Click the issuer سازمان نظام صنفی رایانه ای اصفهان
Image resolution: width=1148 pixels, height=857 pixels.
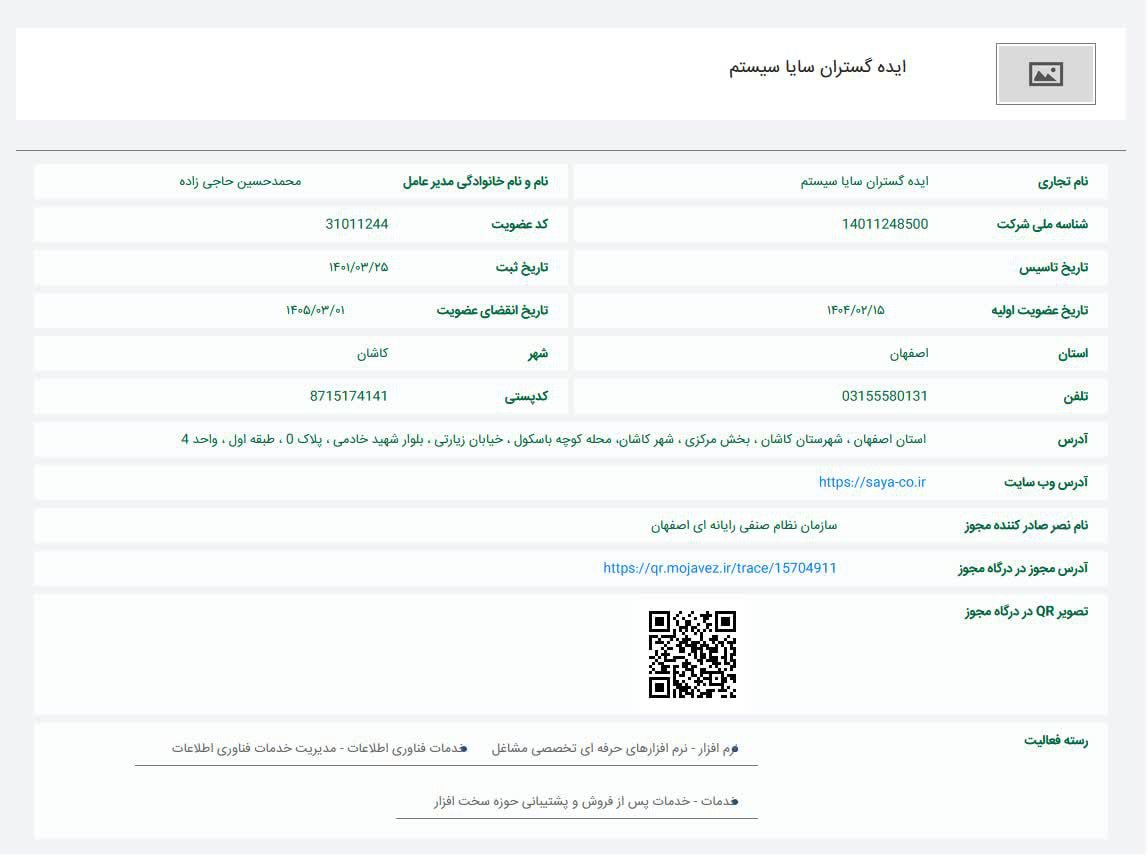coord(743,525)
